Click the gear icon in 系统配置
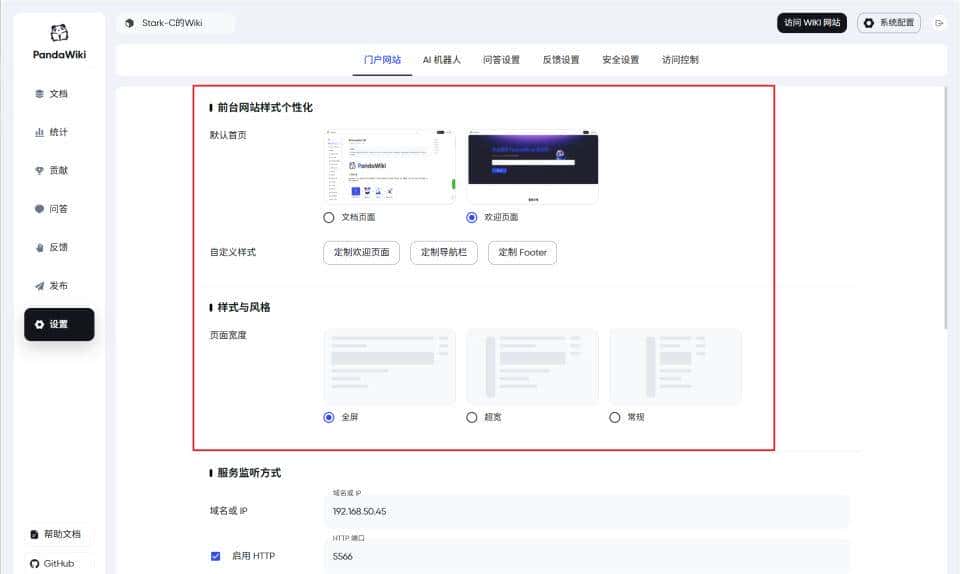Screen dimensions: 960x574 [x=869, y=23]
